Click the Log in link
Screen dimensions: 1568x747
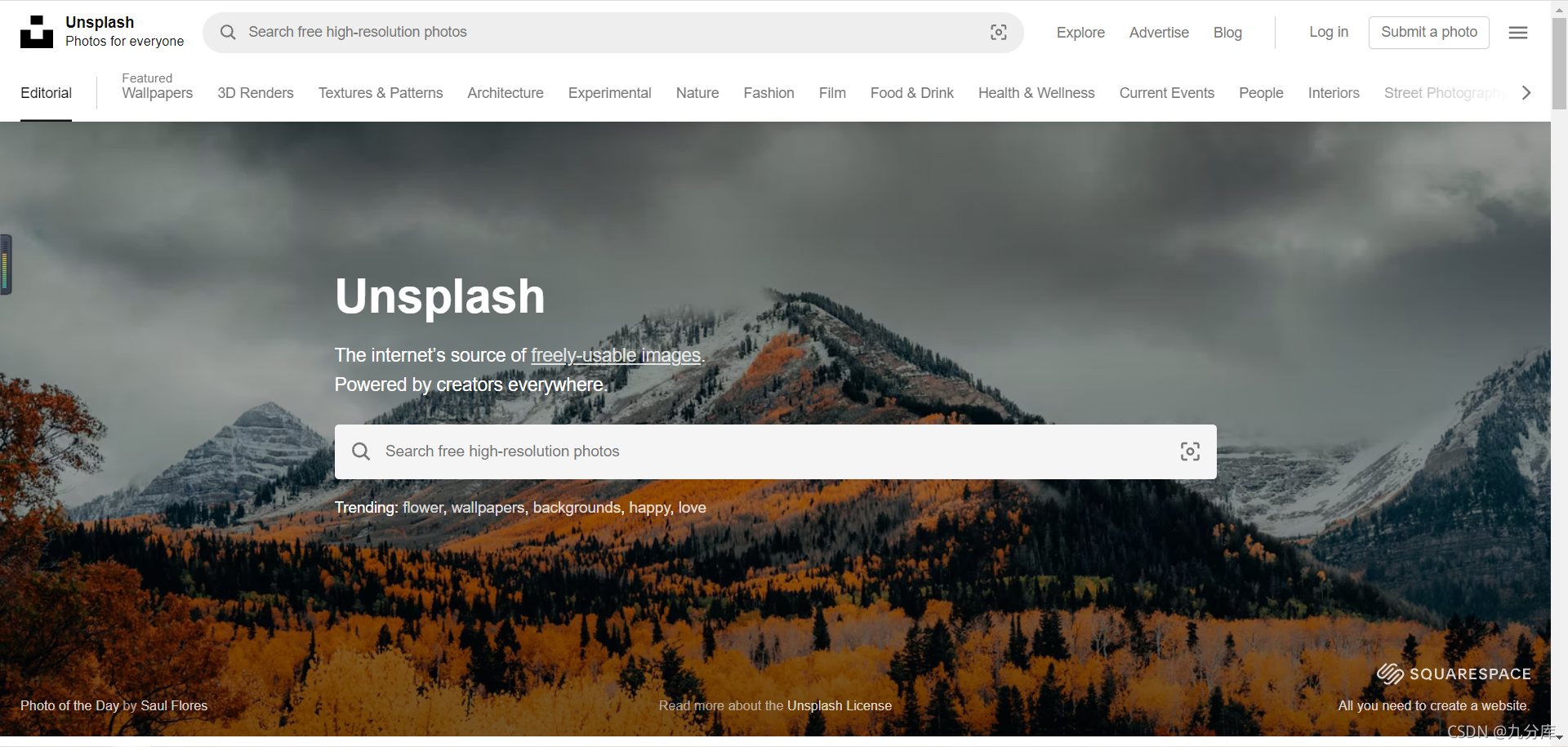1329,32
